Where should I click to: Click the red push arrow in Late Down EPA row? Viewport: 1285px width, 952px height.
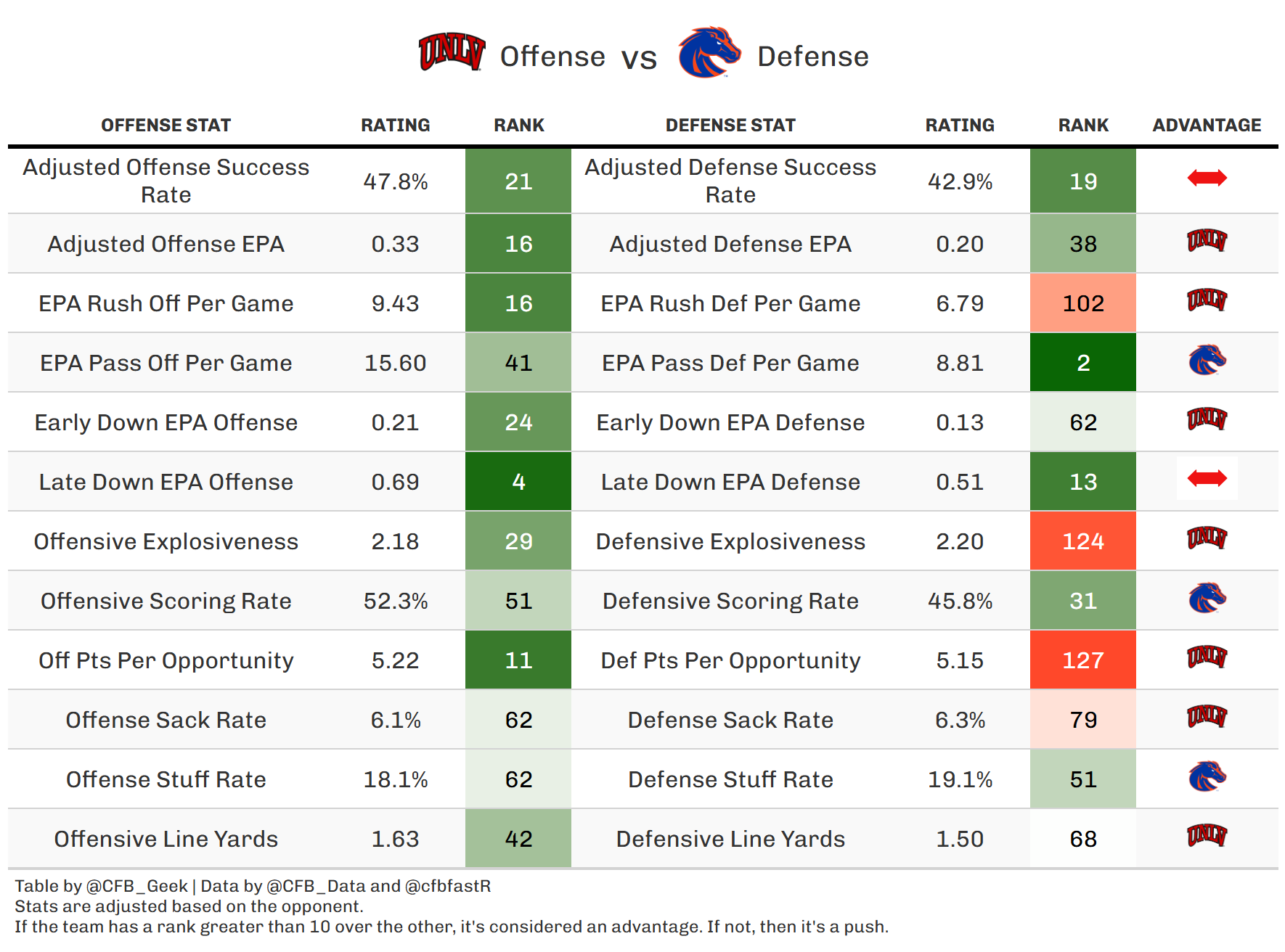point(1207,478)
